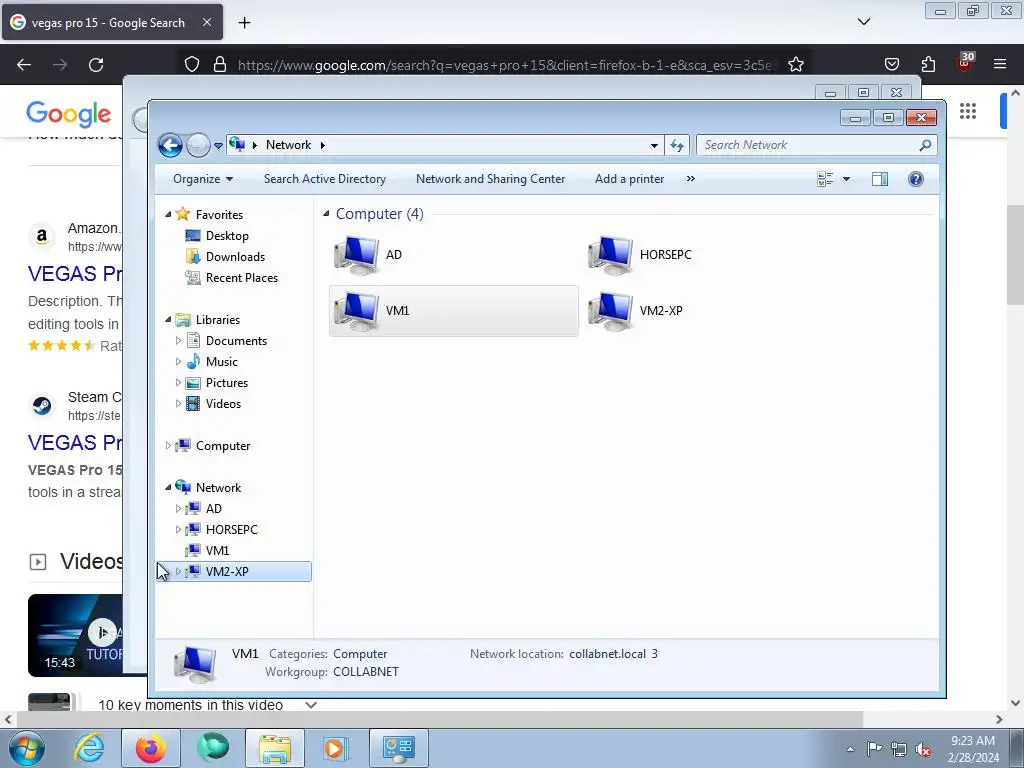The width and height of the screenshot is (1024, 768).
Task: Open the Steam VEGAS Pro result link
Action: [74, 443]
